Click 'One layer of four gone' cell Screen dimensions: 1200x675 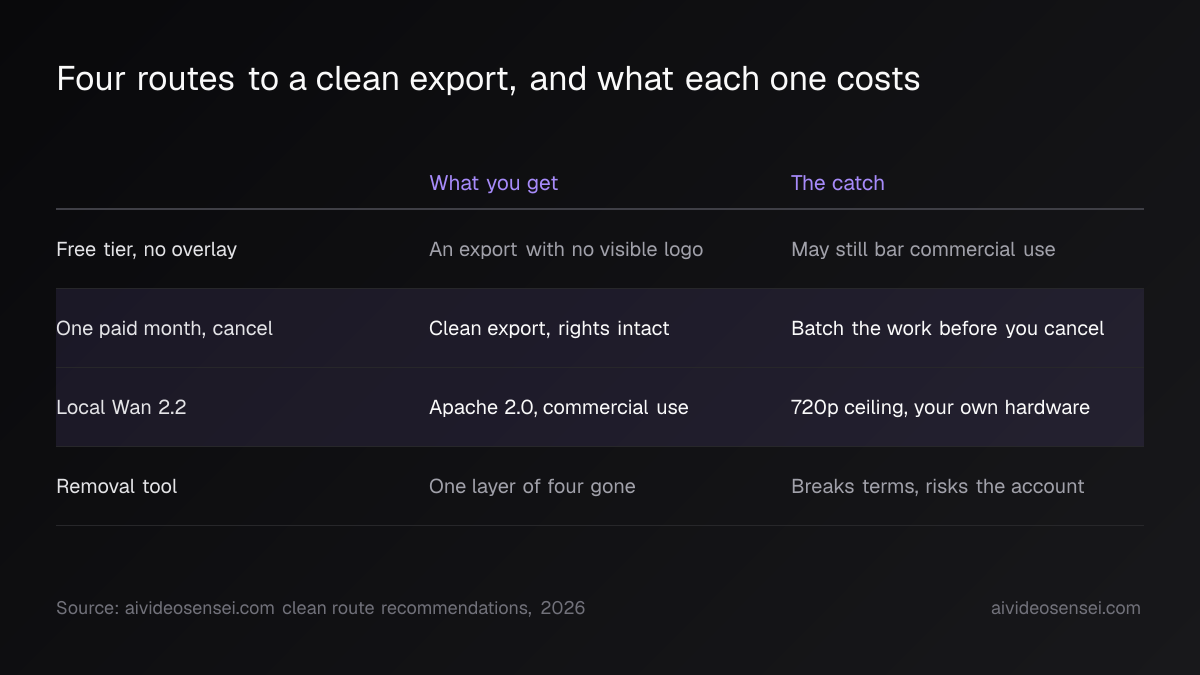(x=532, y=486)
